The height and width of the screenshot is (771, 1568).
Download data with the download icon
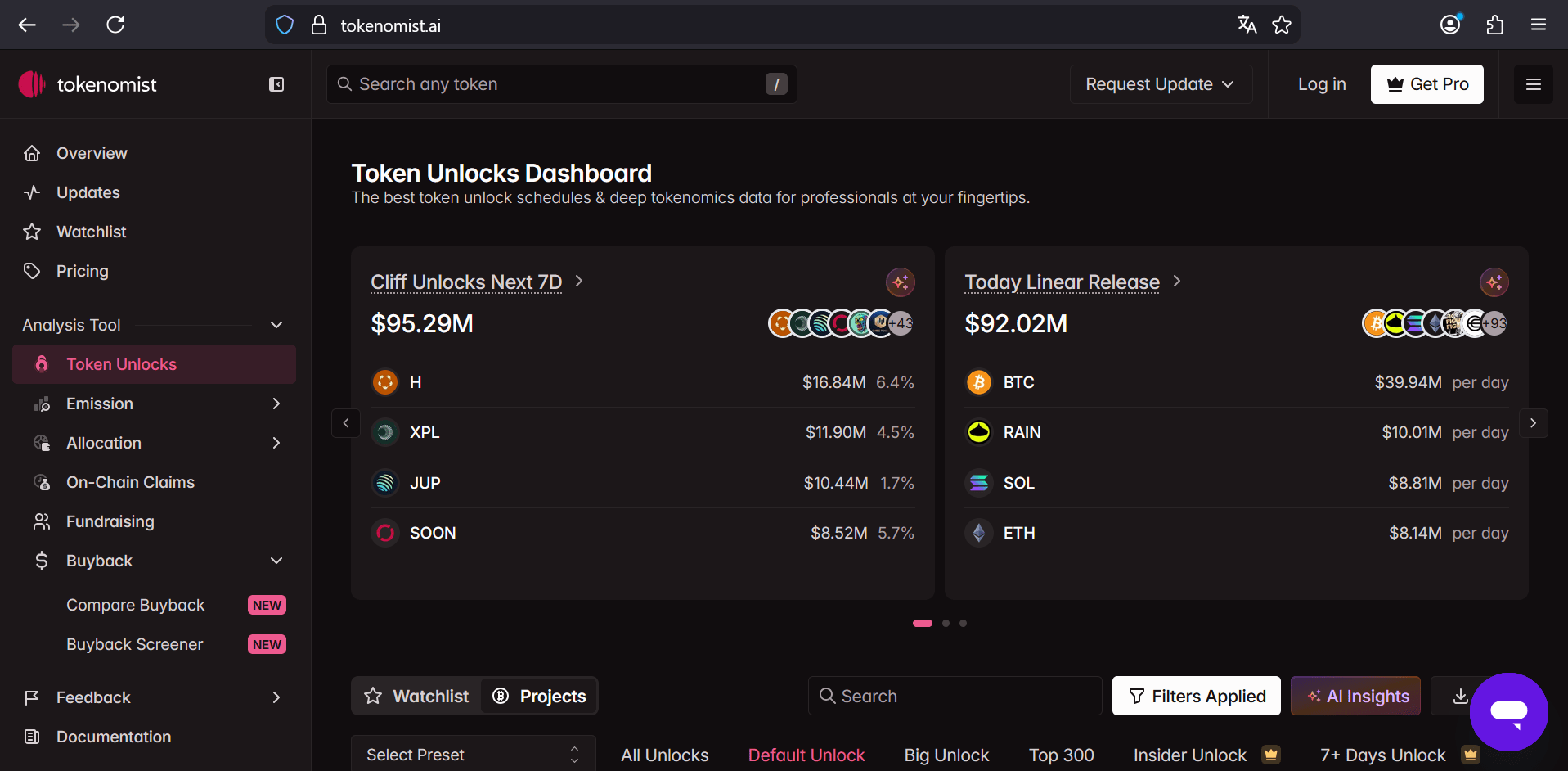pos(1460,696)
